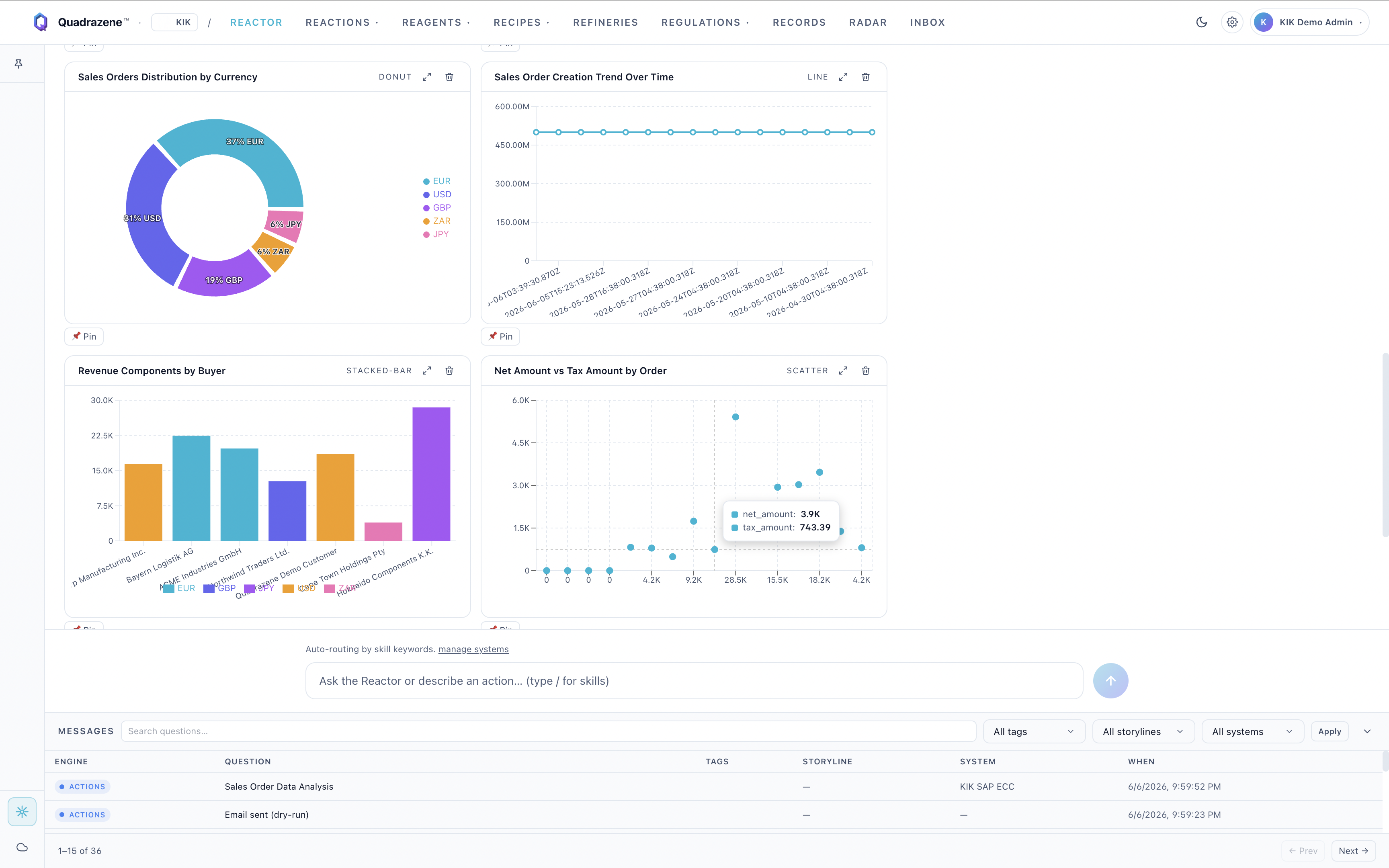Expand the Sales Order Creation Trend chart
Viewport: 1389px width, 868px height.
(843, 77)
